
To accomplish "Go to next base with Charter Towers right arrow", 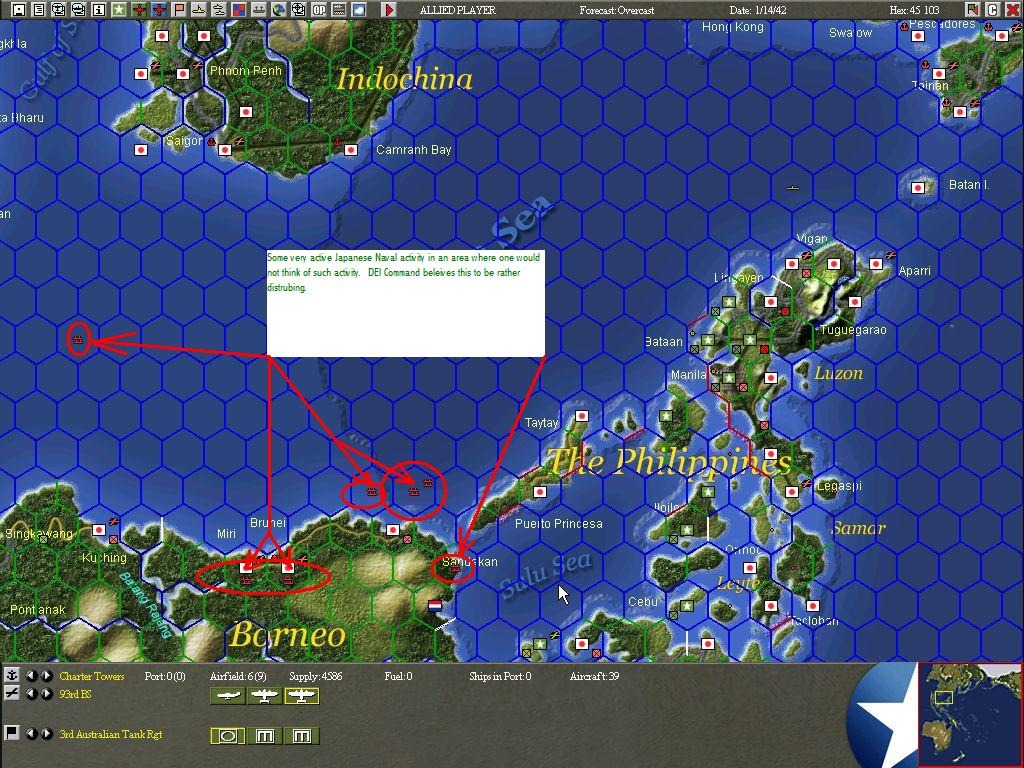I will pos(46,675).
